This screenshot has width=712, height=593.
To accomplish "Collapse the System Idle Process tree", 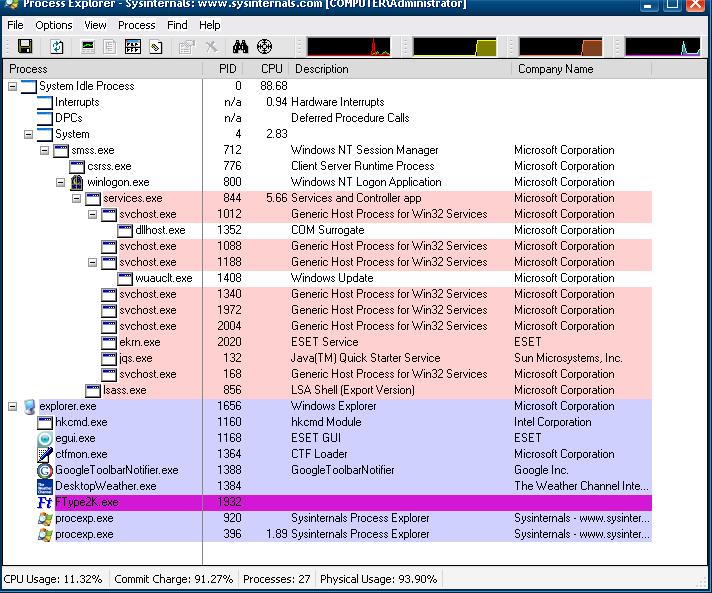I will 13,86.
